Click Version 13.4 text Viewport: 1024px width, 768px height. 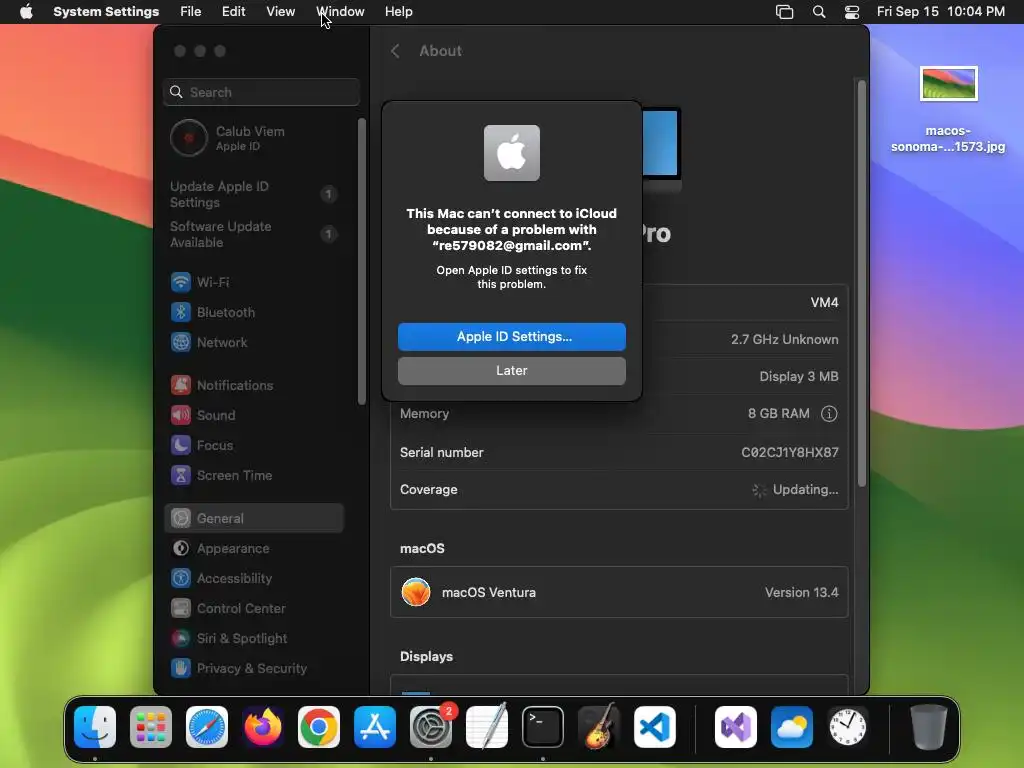pos(801,592)
